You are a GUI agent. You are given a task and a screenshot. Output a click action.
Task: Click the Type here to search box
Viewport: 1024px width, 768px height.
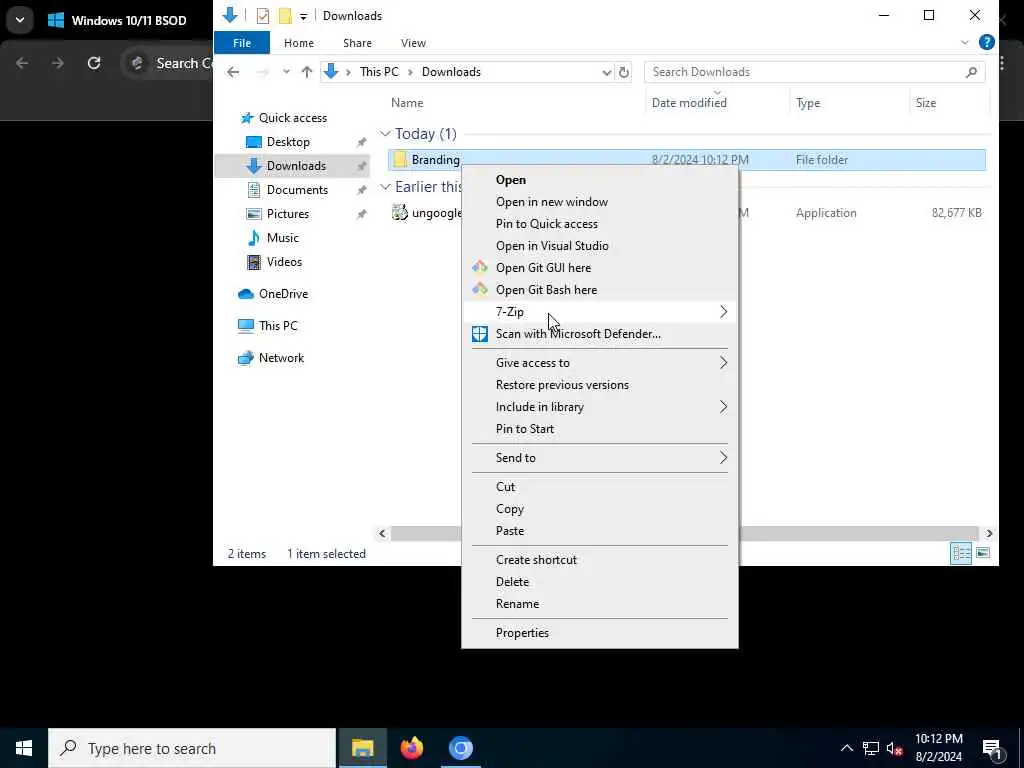pyautogui.click(x=192, y=748)
